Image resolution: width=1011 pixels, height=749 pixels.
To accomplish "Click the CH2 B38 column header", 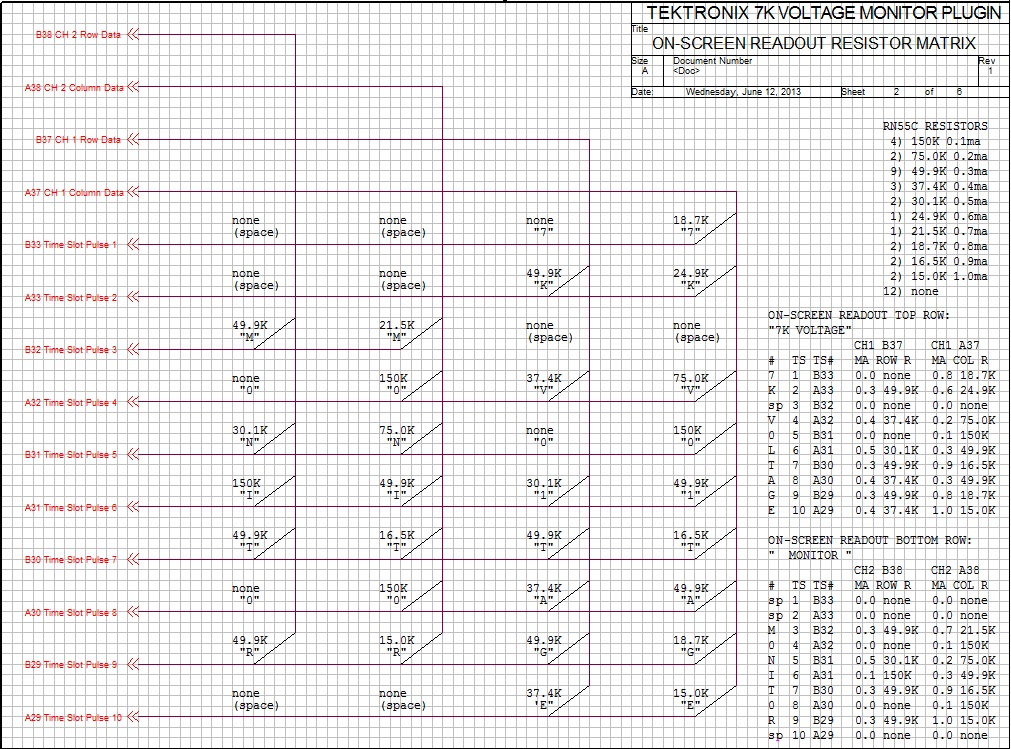I will (878, 570).
